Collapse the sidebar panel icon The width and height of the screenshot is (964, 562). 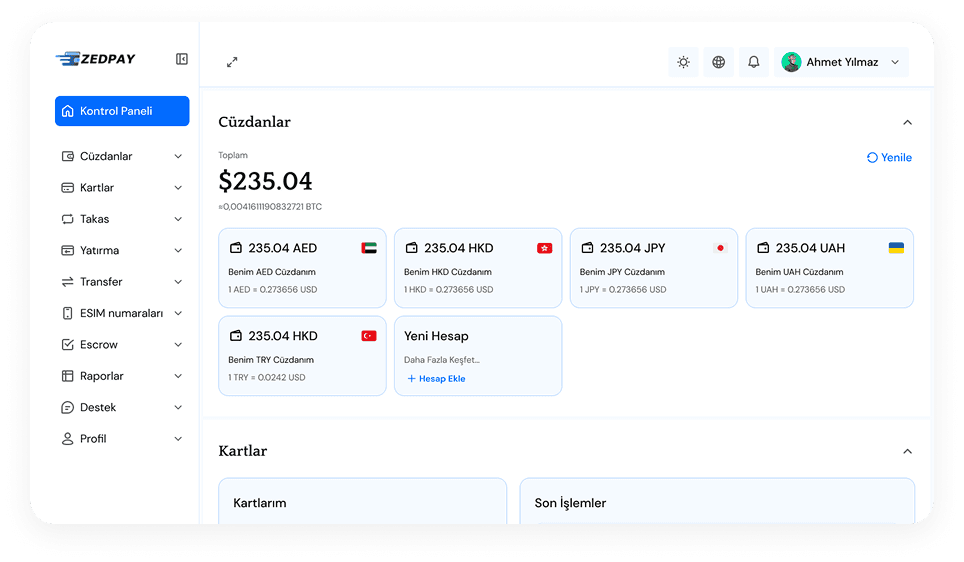pos(181,59)
